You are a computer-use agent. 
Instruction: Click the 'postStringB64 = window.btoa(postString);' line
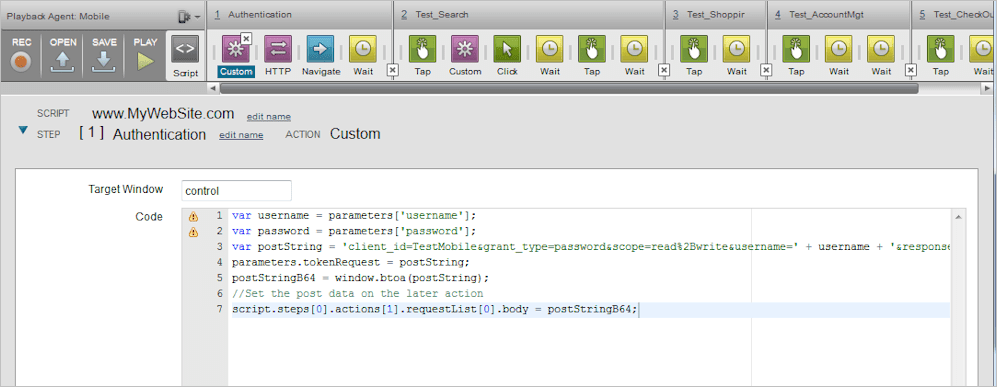tap(360, 278)
